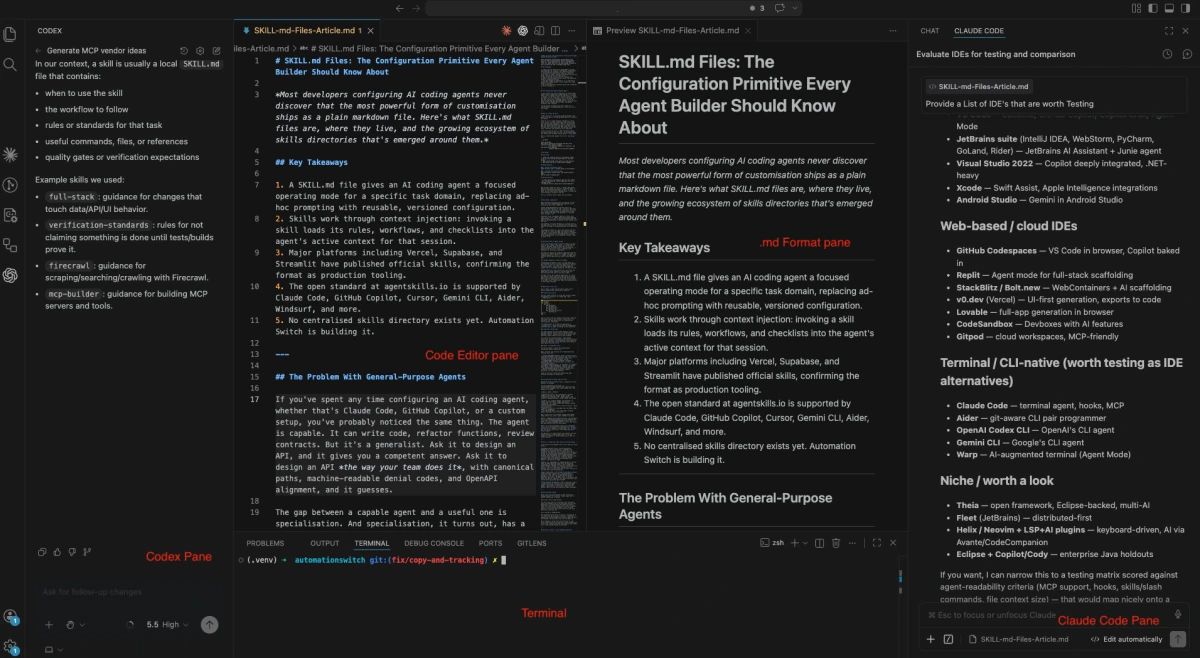Screen dimensions: 1200x658
Task: Launch a new terminal with plus icon
Action: pyautogui.click(x=795, y=543)
